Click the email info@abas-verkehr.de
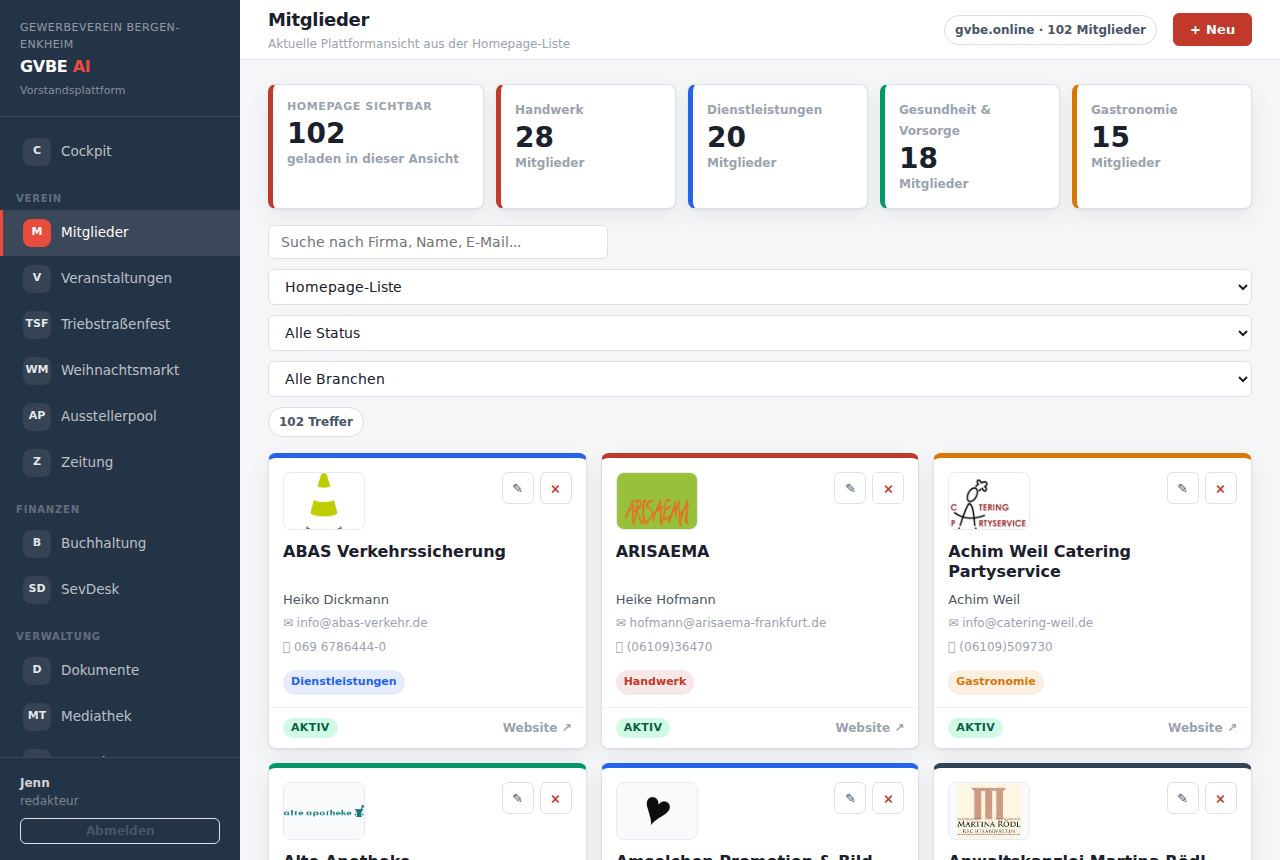Image resolution: width=1280 pixels, height=860 pixels. 362,623
